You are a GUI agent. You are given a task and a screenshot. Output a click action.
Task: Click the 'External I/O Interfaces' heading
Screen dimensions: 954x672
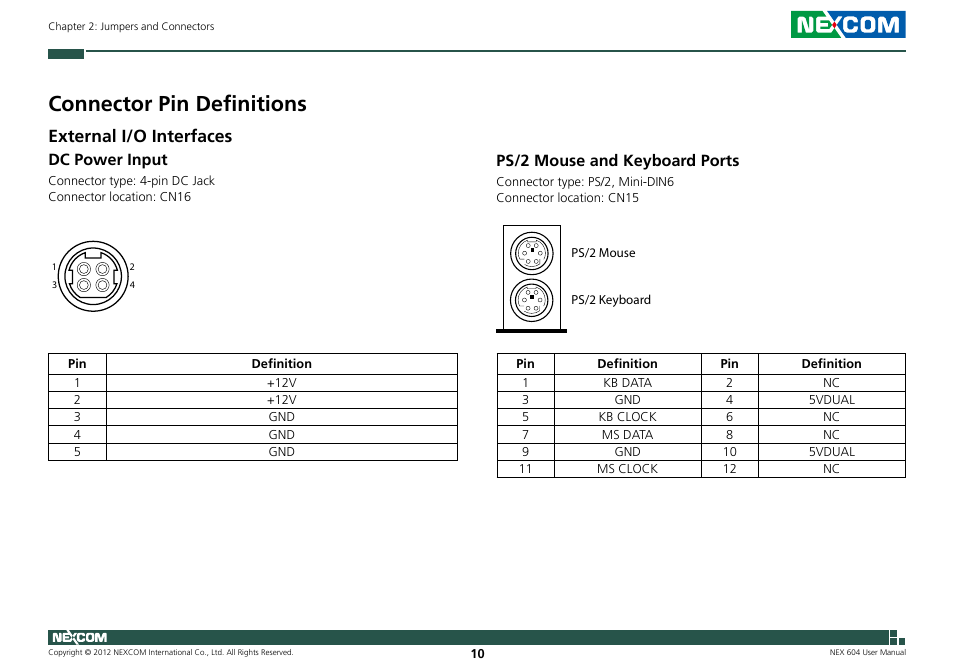[141, 136]
